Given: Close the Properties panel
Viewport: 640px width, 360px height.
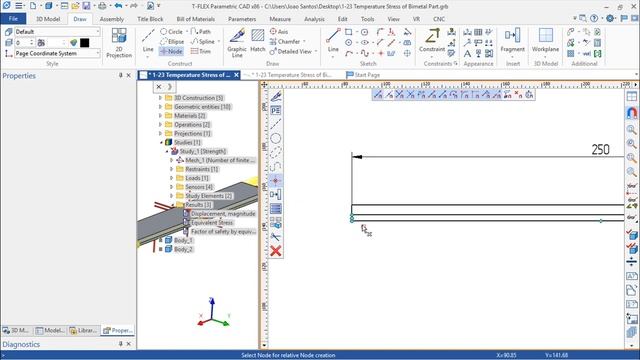Looking at the screenshot, I should [129, 76].
